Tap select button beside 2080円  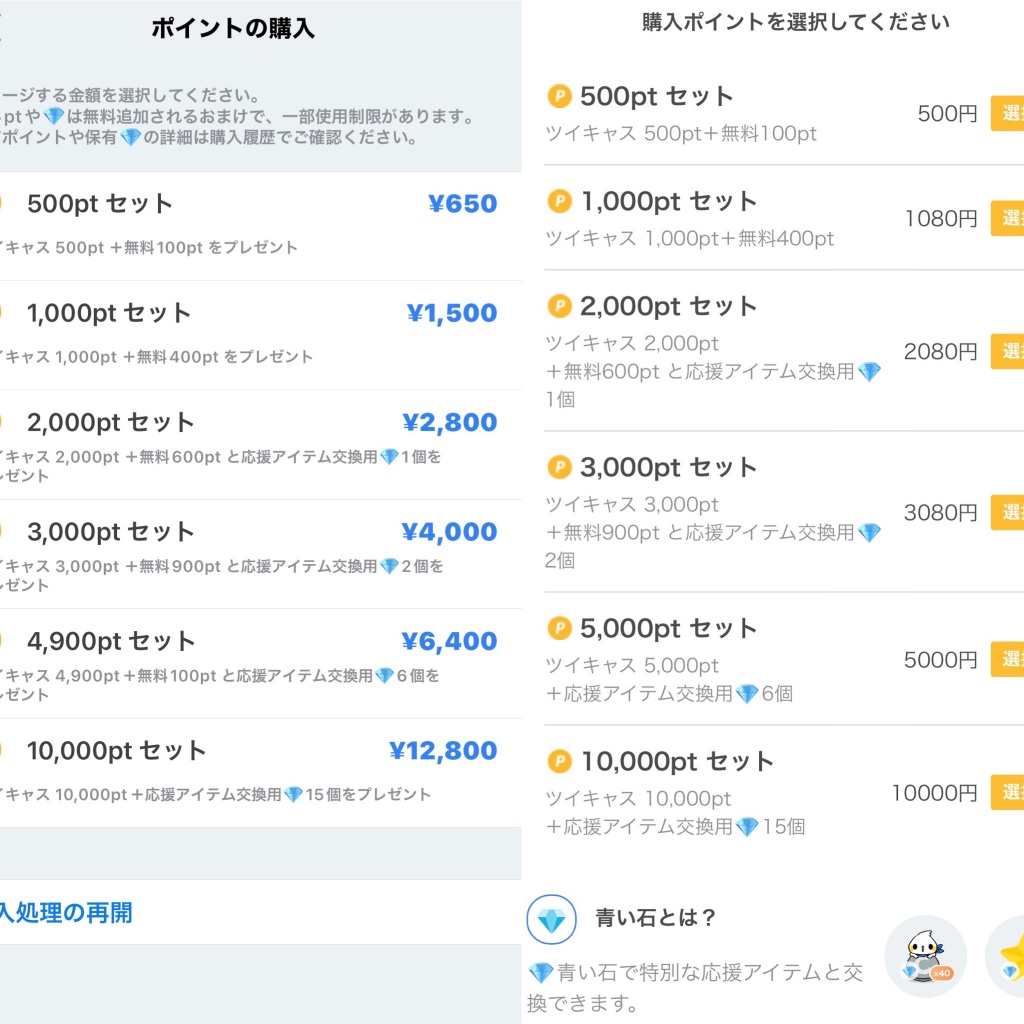[x=1007, y=351]
